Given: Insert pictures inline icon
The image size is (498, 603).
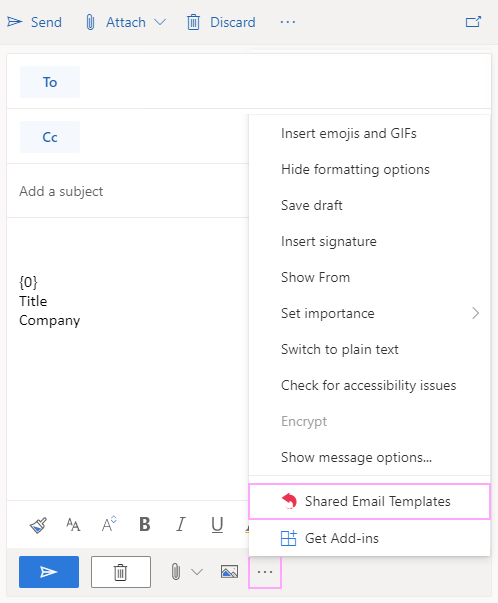Looking at the screenshot, I should (230, 572).
